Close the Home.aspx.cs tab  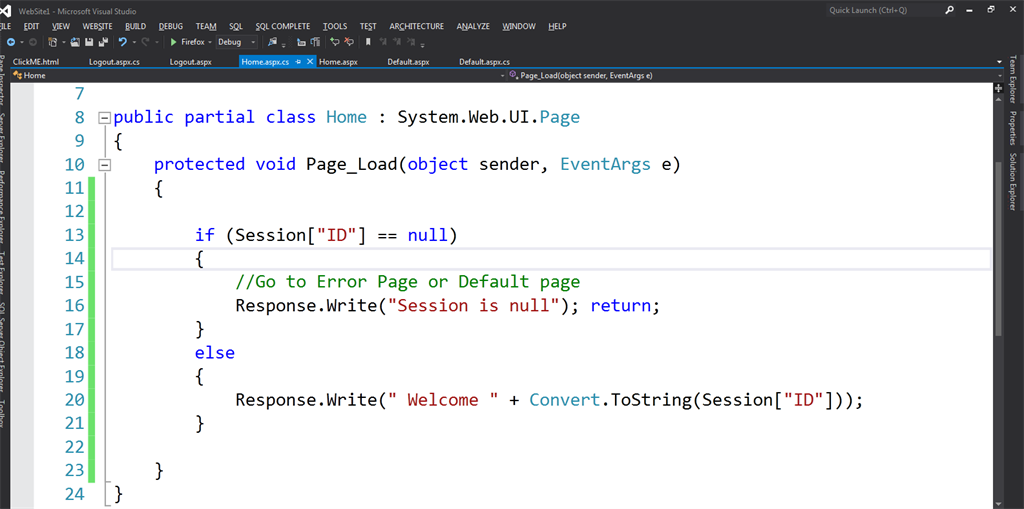tap(310, 61)
